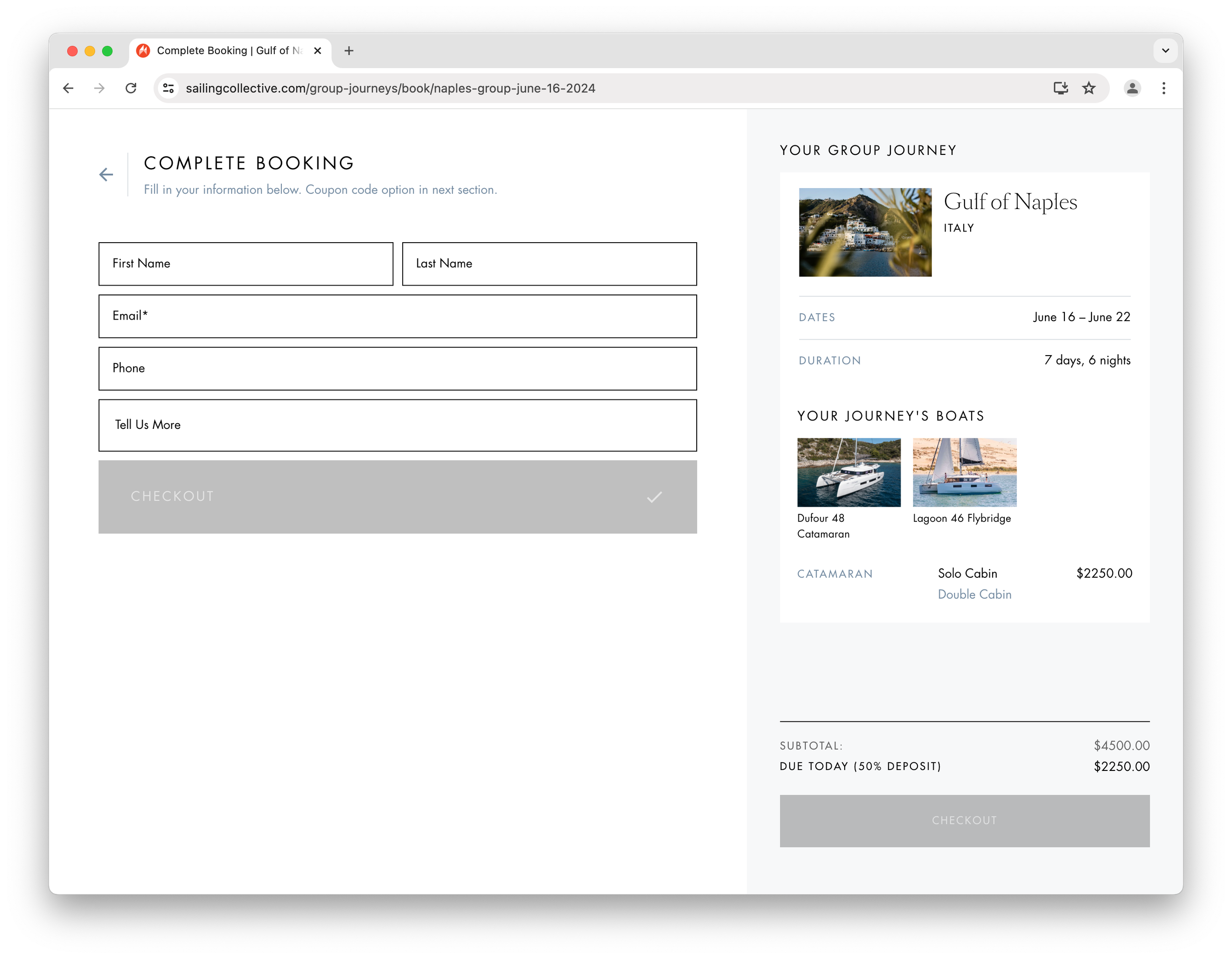Open the browser profile avatar

pyautogui.click(x=1132, y=88)
